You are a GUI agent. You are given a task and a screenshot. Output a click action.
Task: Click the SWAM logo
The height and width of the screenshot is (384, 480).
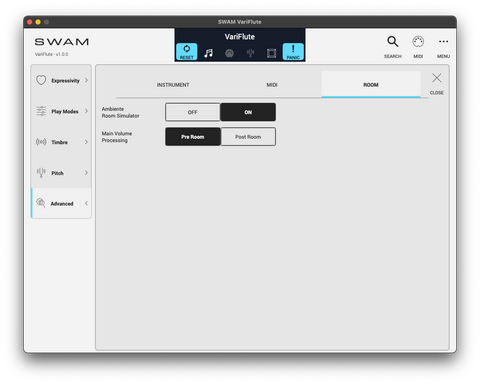[62, 42]
